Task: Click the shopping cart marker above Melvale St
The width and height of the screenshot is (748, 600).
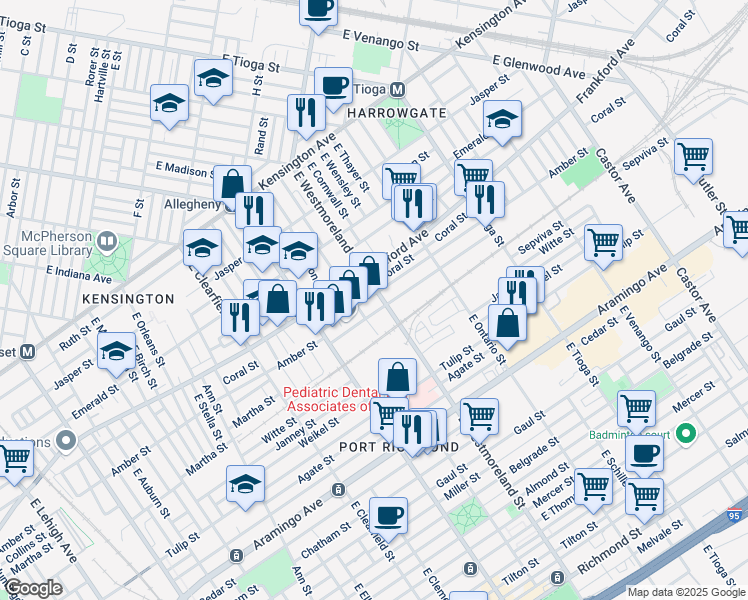Action: pos(644,497)
